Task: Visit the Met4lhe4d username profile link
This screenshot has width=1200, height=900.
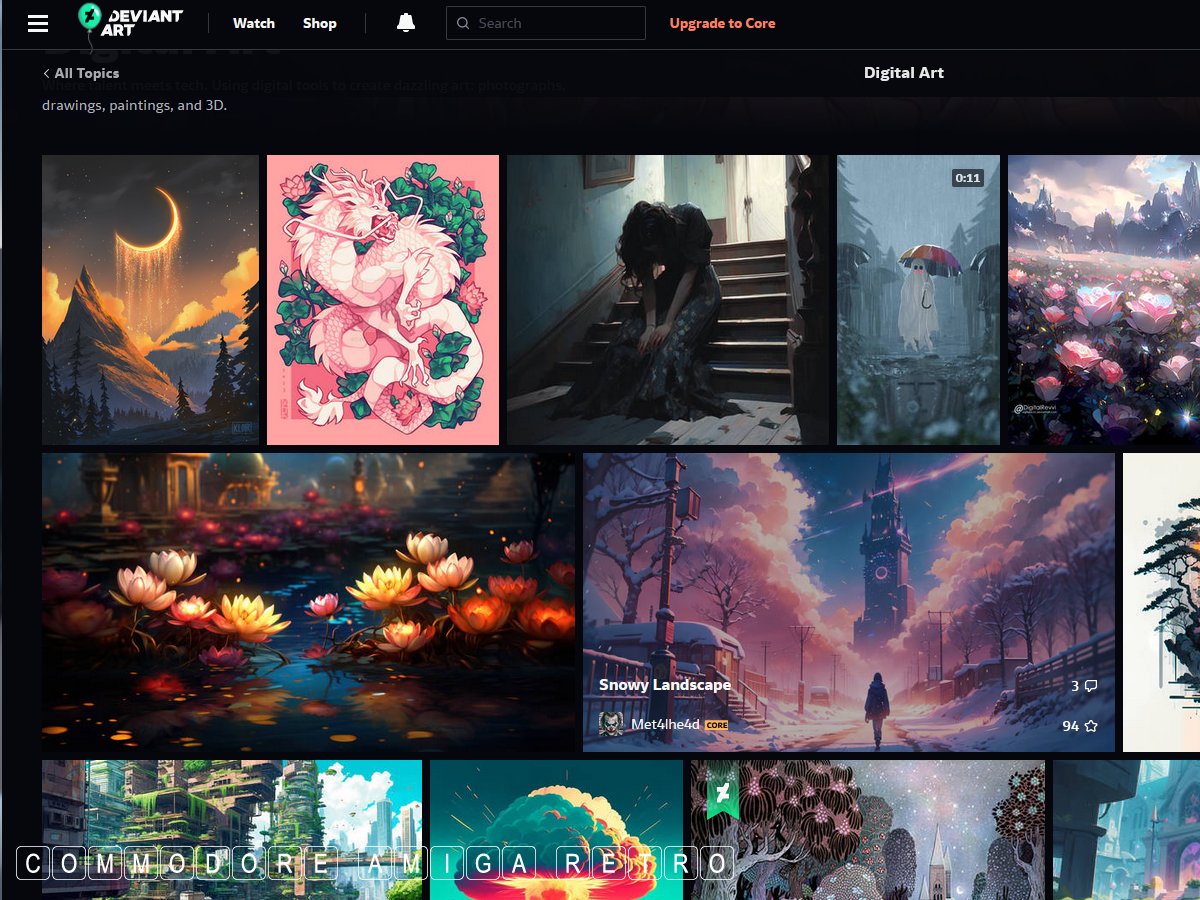Action: point(665,724)
